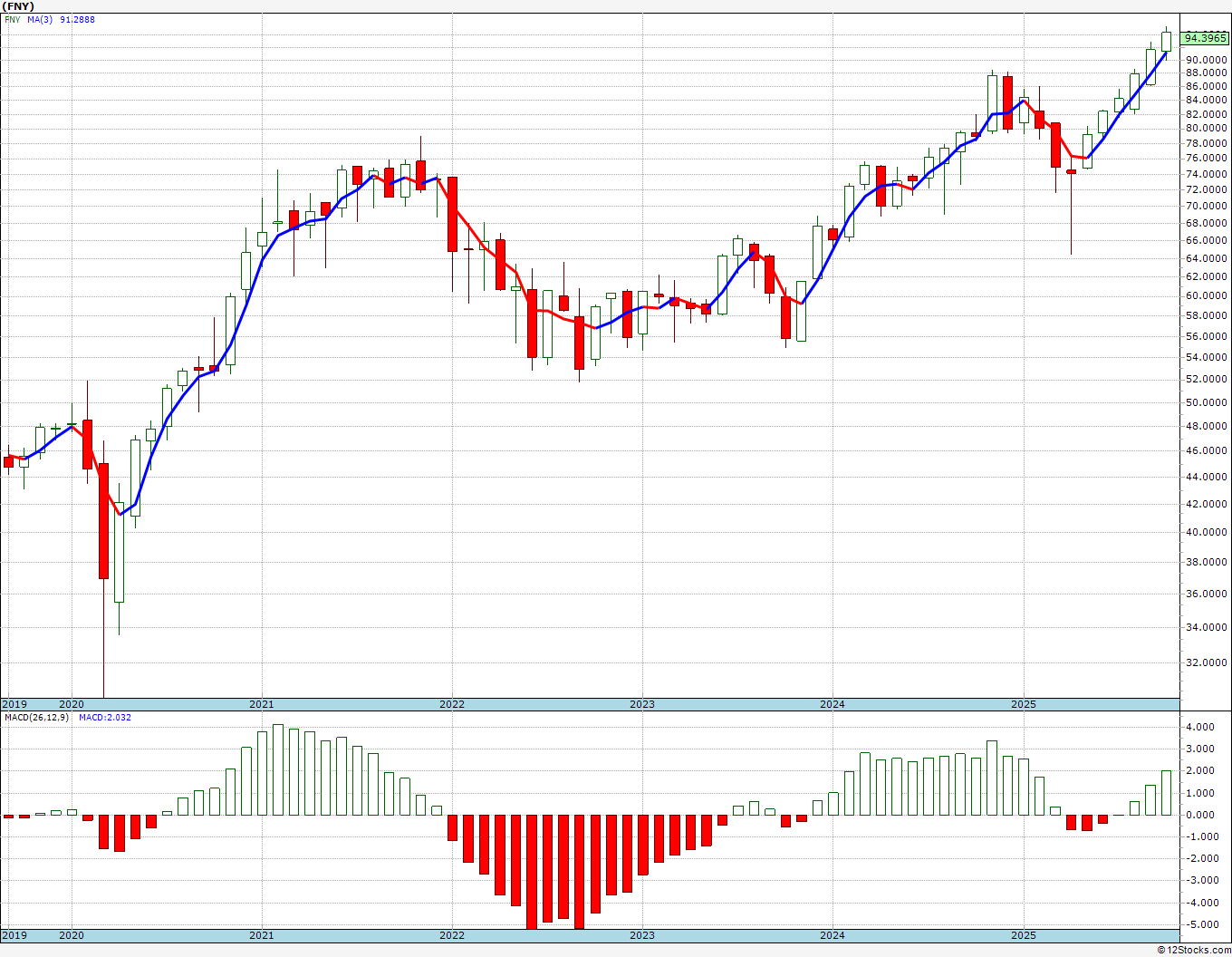Screen dimensions: 1232x957
Task: Click the latest green candlestick near 94
Action: (1166, 41)
